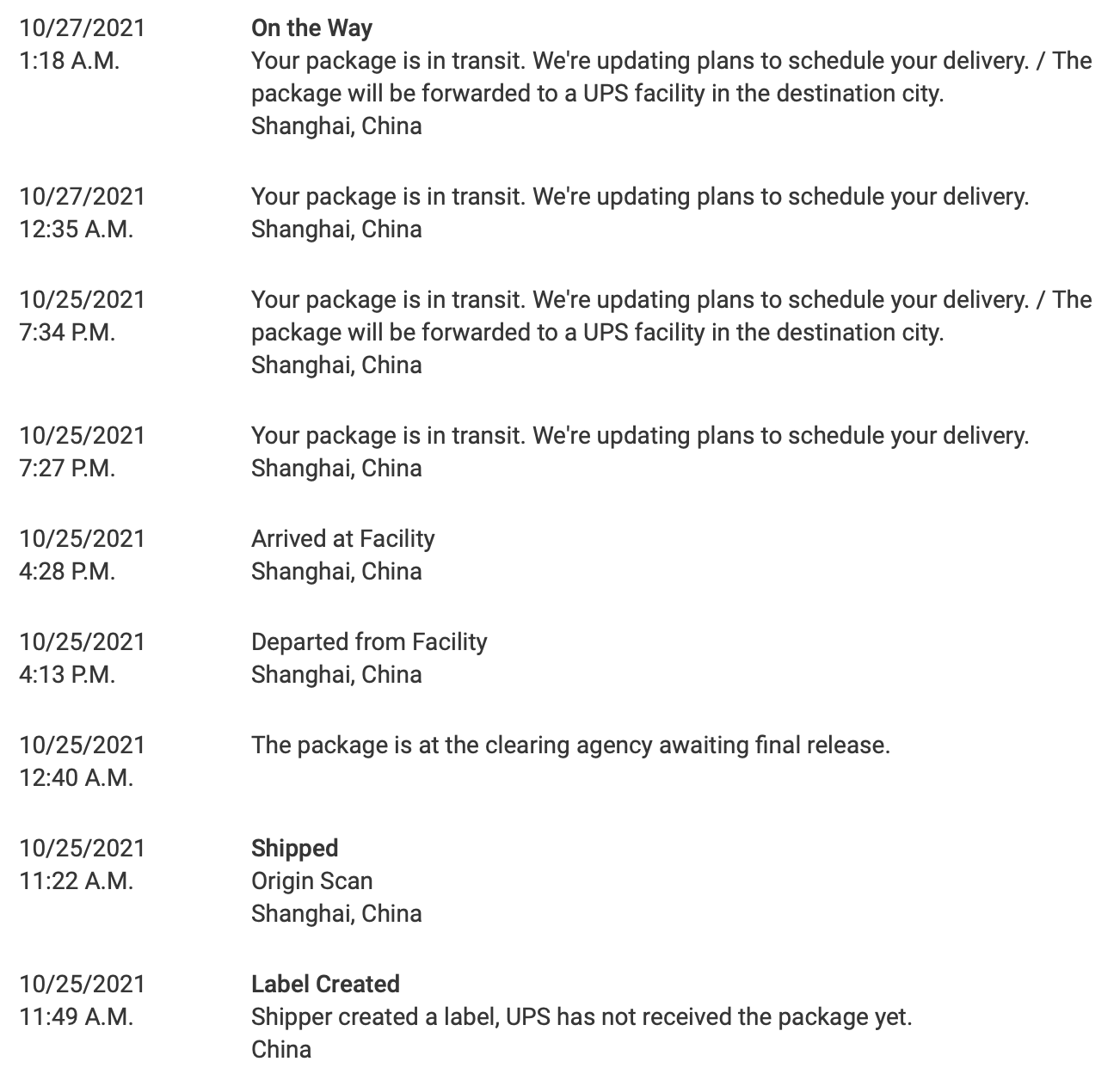Click the 12:35 A.M. in-transit update text

click(x=639, y=197)
